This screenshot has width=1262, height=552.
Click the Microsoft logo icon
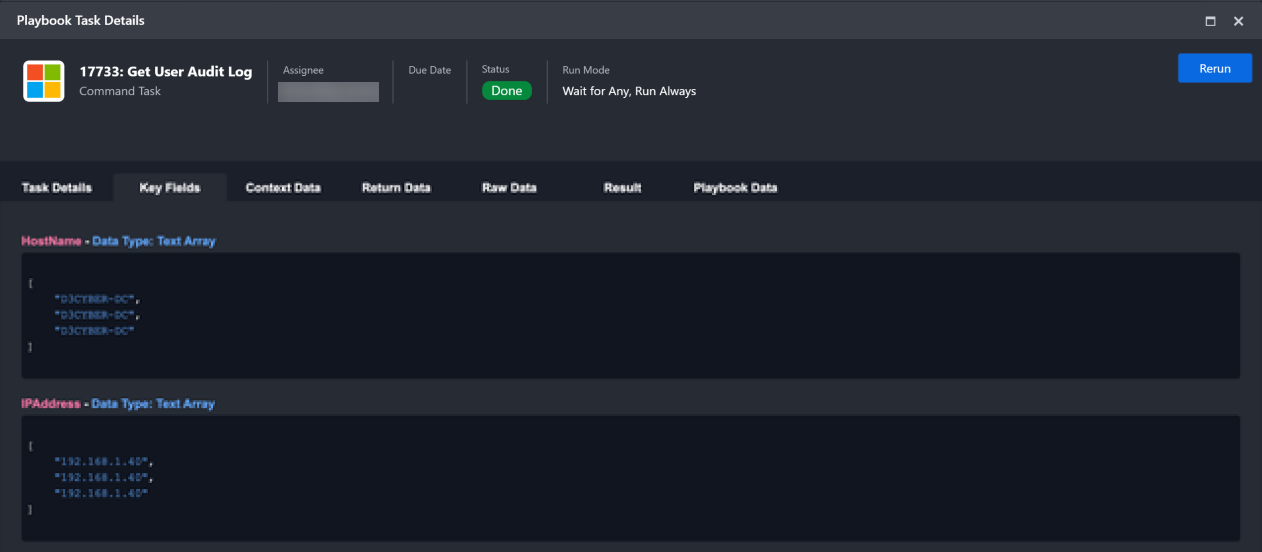pos(44,81)
